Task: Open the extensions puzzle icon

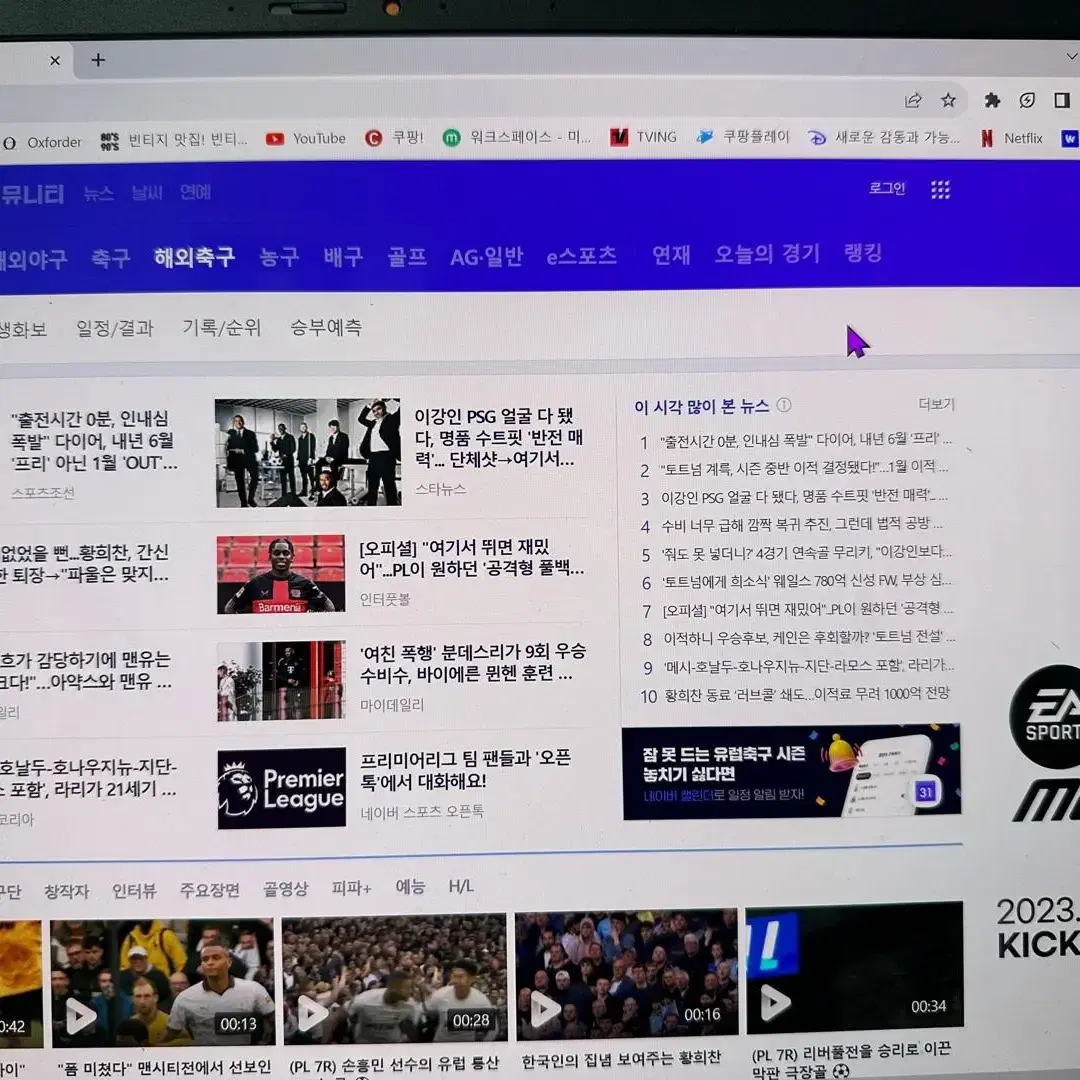Action: coord(992,101)
